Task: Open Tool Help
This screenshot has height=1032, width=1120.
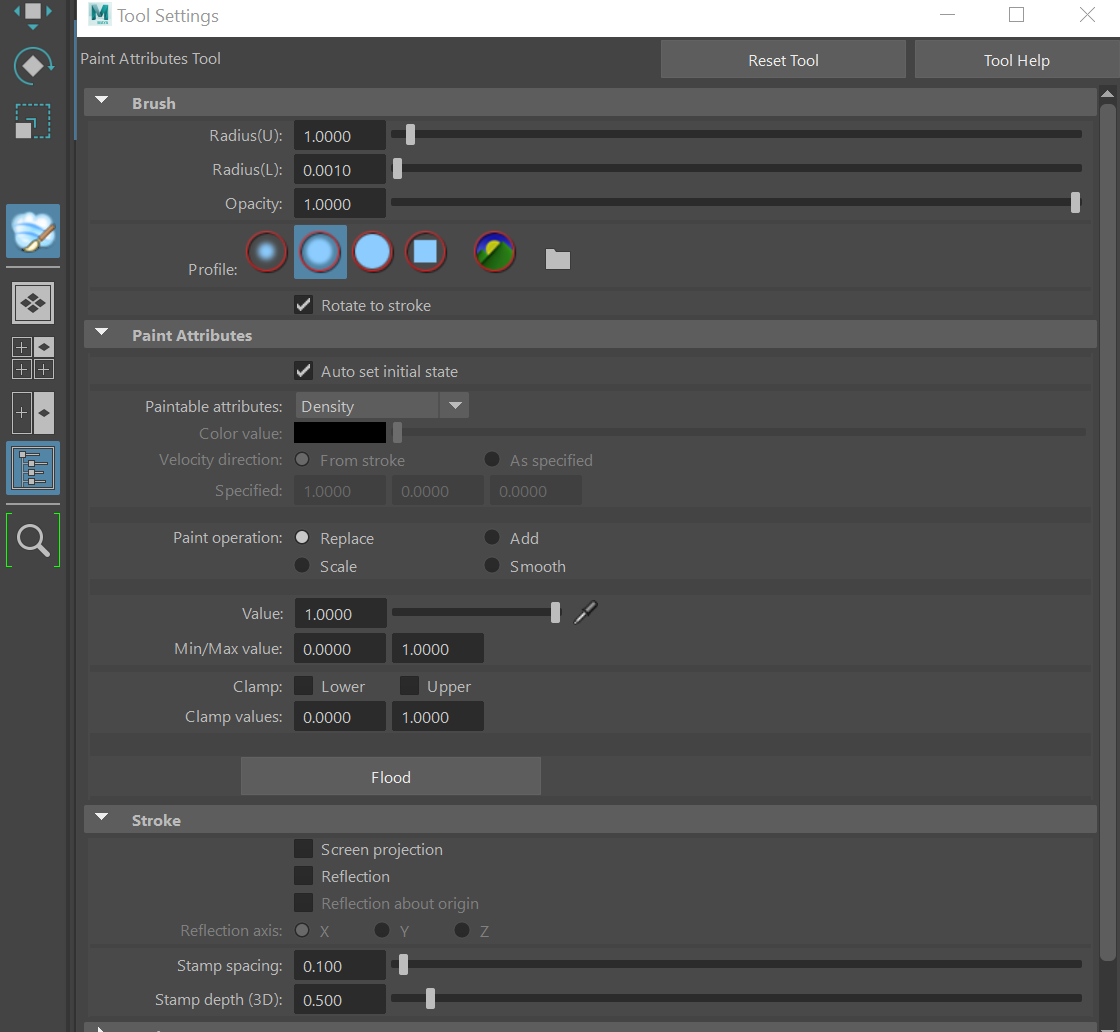Action: [x=1016, y=60]
